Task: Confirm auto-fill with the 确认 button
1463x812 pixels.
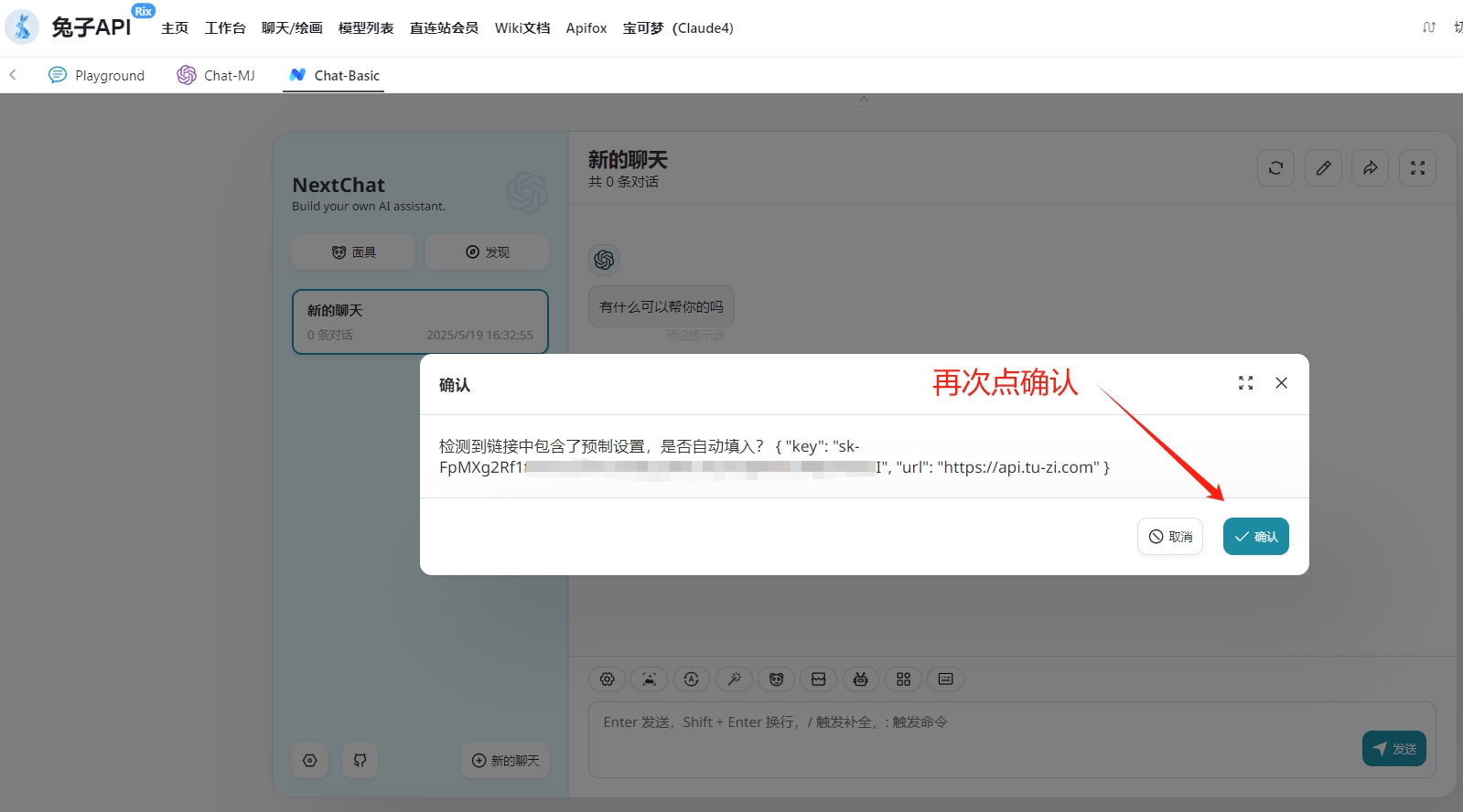Action: (x=1255, y=537)
